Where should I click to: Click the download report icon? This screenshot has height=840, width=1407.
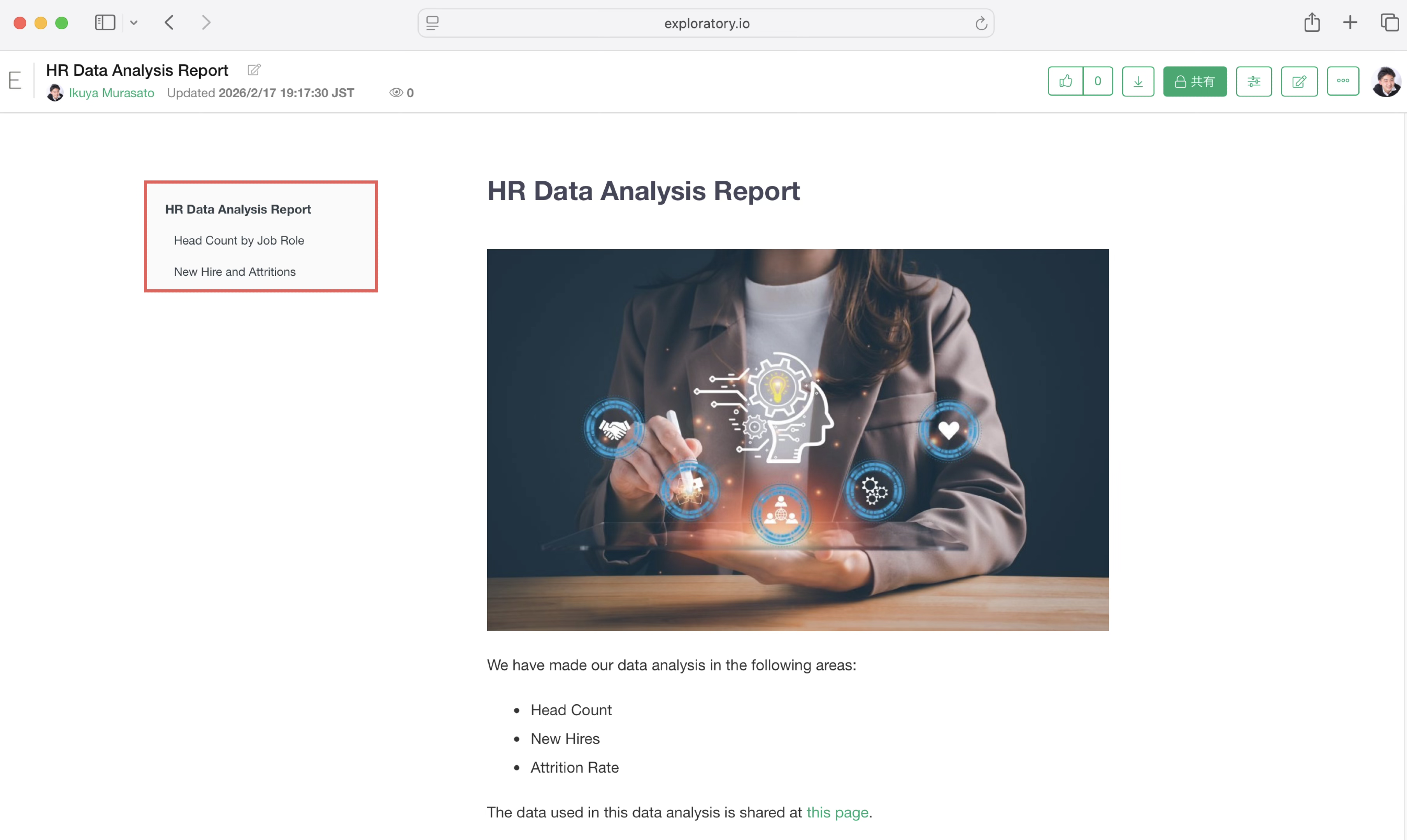(1137, 81)
